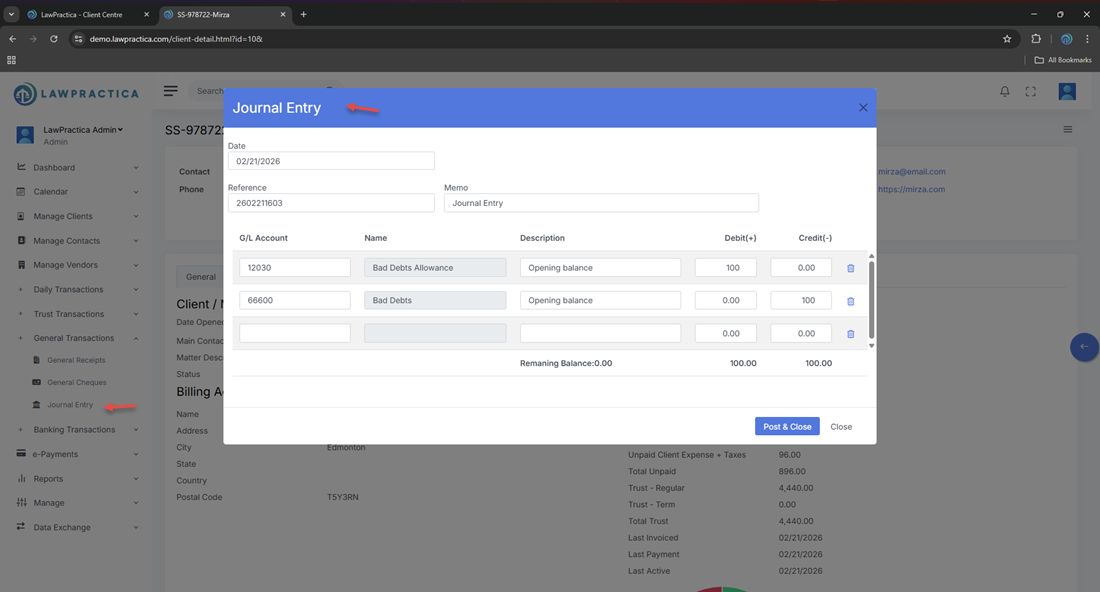
Task: Reload the browser page
Action: pyautogui.click(x=54, y=39)
